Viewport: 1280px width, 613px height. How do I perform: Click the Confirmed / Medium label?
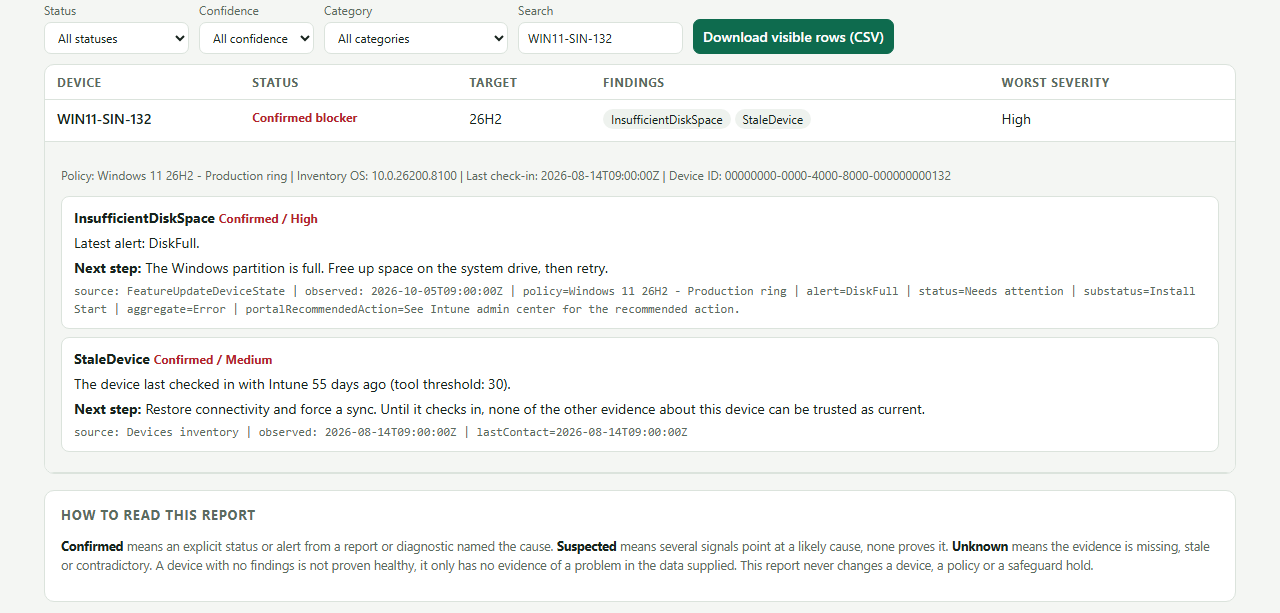click(x=213, y=360)
